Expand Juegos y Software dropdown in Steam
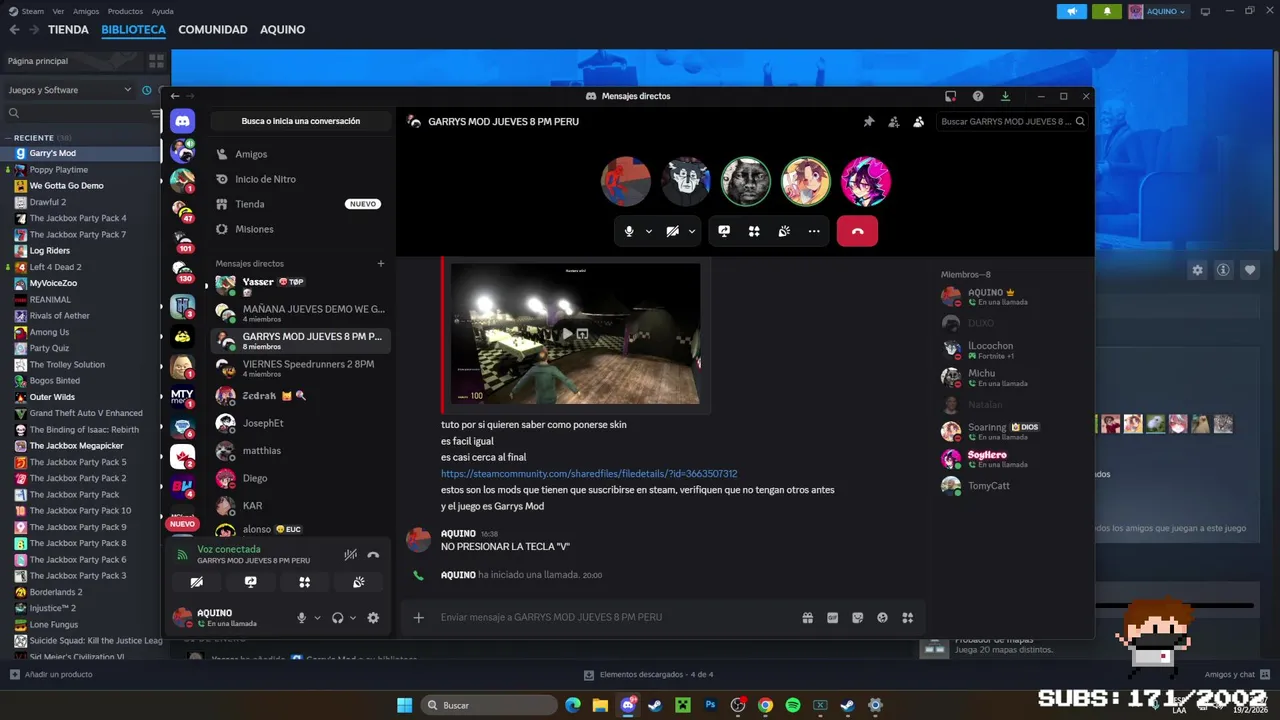The image size is (1280, 720). point(70,90)
